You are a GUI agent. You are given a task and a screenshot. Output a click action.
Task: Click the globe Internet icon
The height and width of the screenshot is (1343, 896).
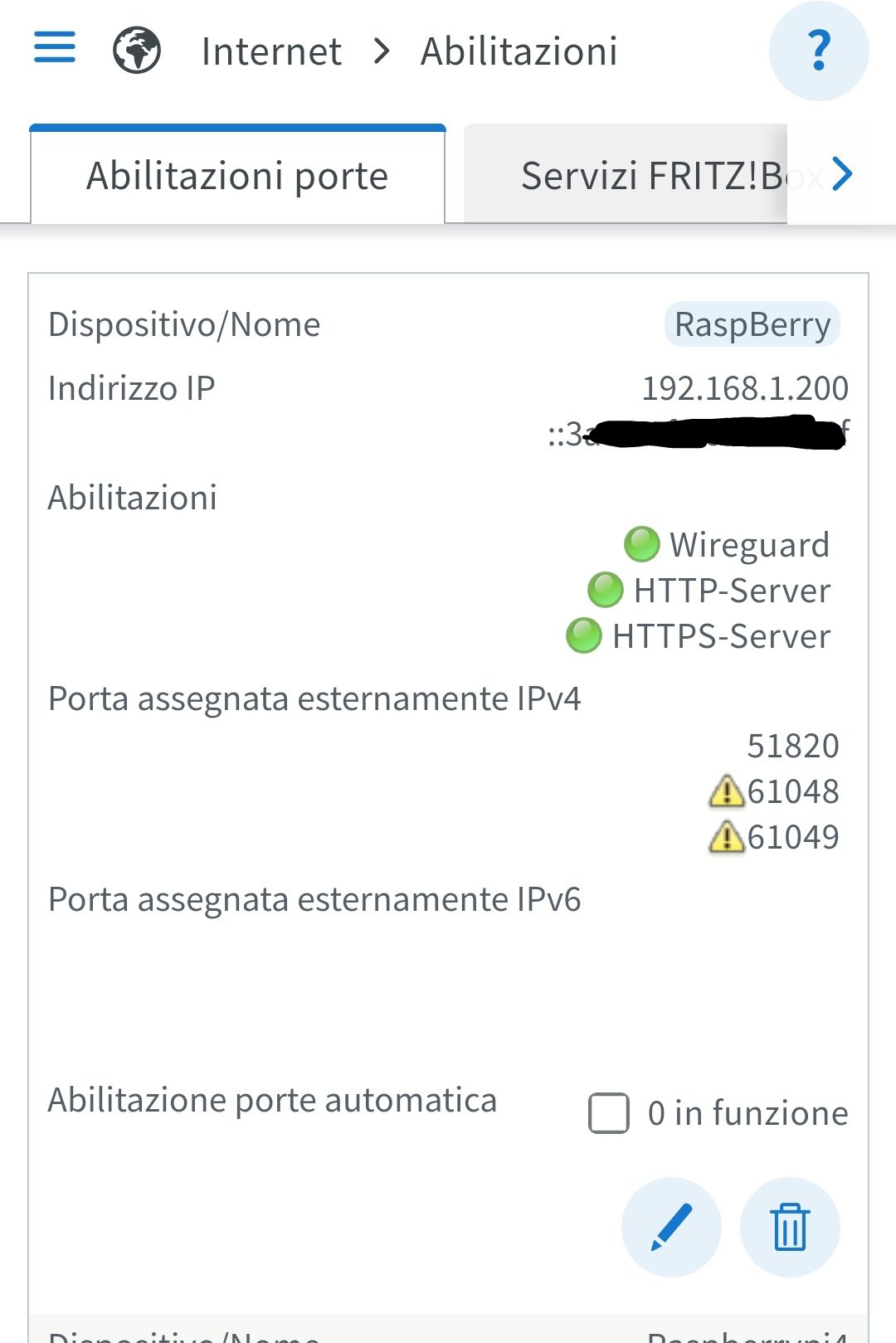[x=137, y=50]
